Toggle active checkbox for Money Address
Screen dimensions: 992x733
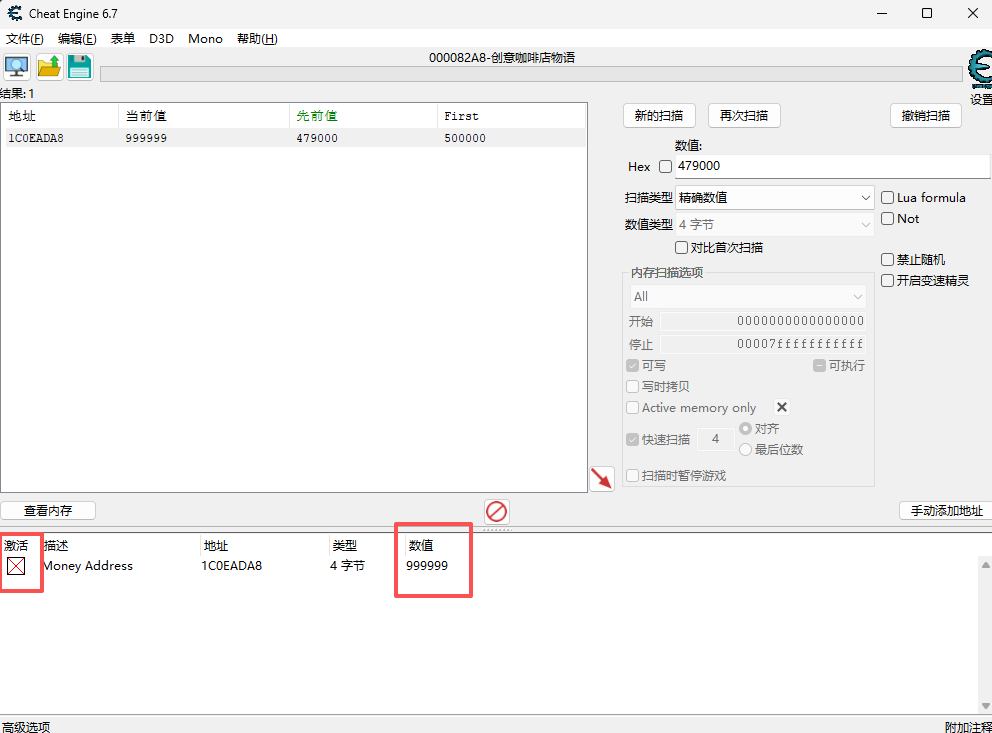click(16, 567)
